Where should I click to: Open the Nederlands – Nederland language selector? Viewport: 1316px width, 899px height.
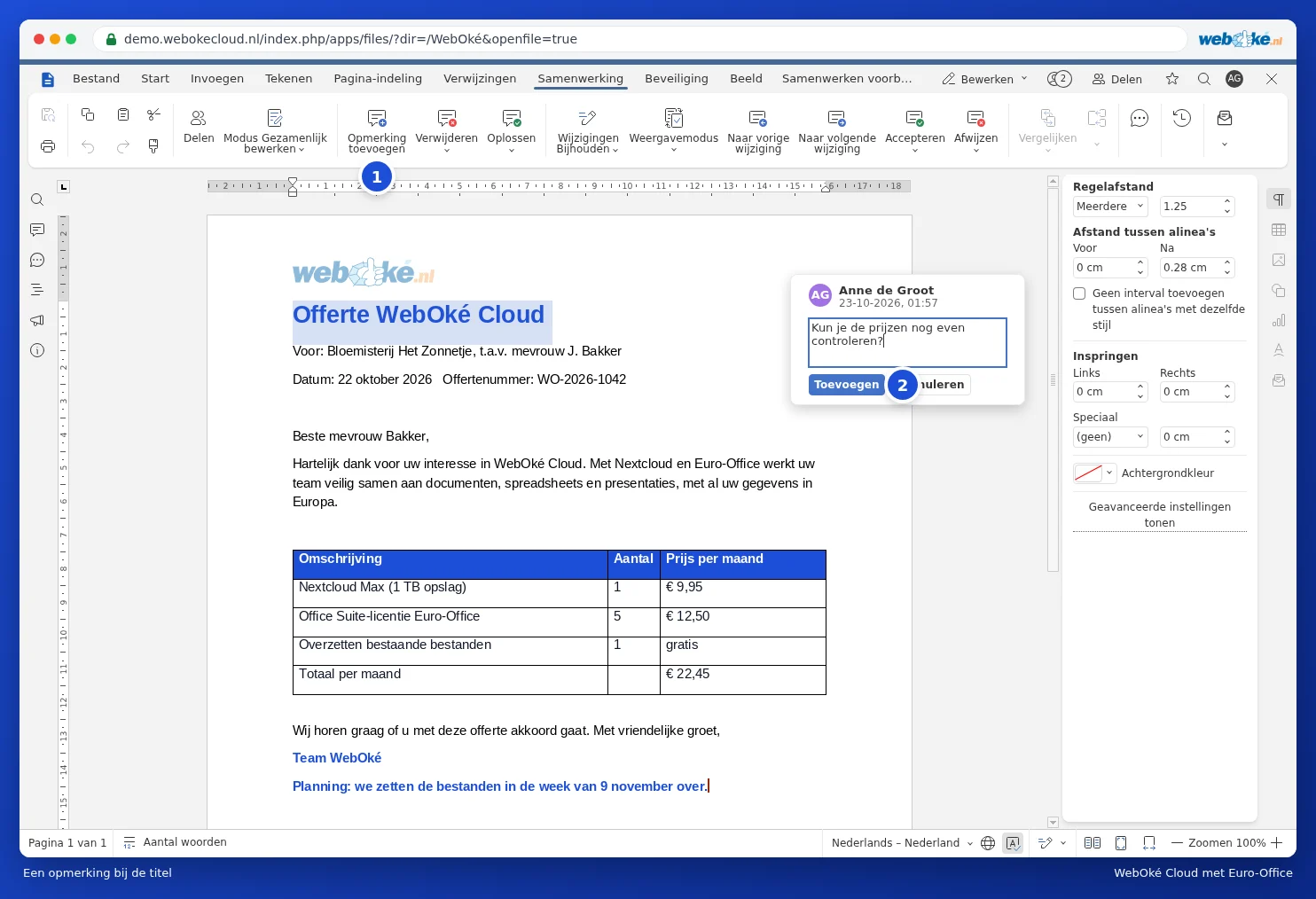[902, 843]
